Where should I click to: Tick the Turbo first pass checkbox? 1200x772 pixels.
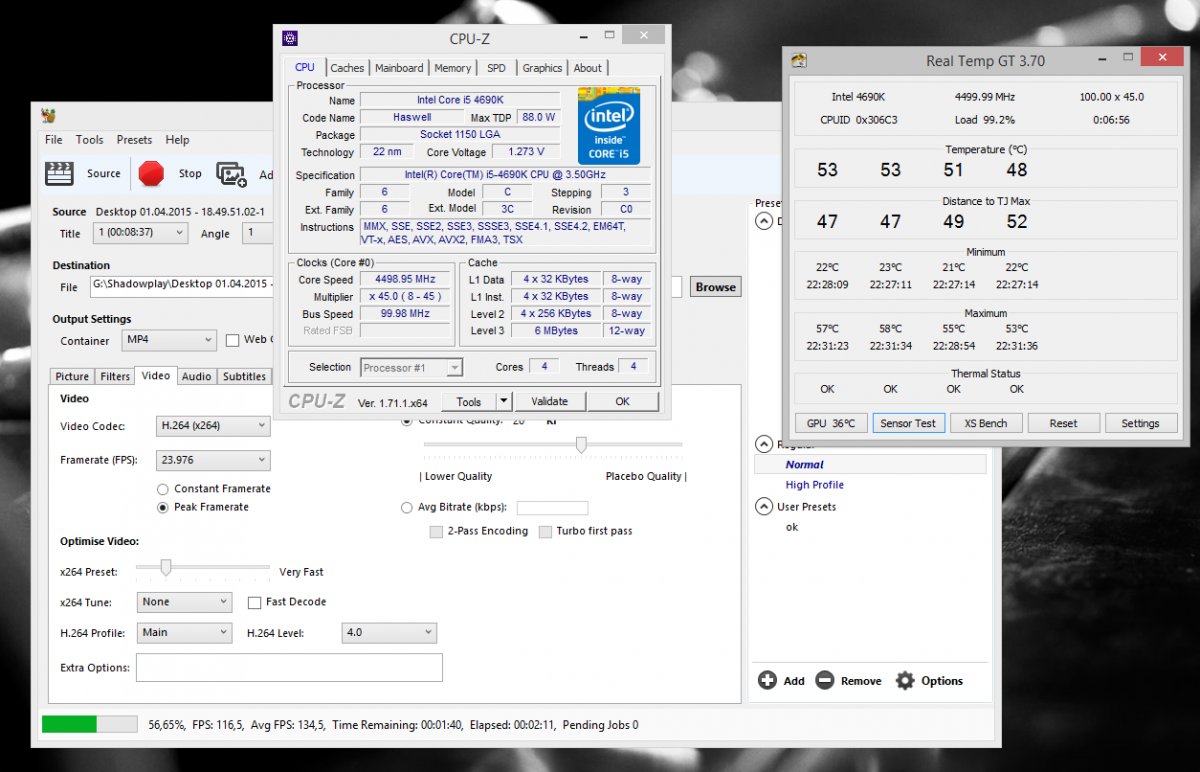click(x=545, y=531)
